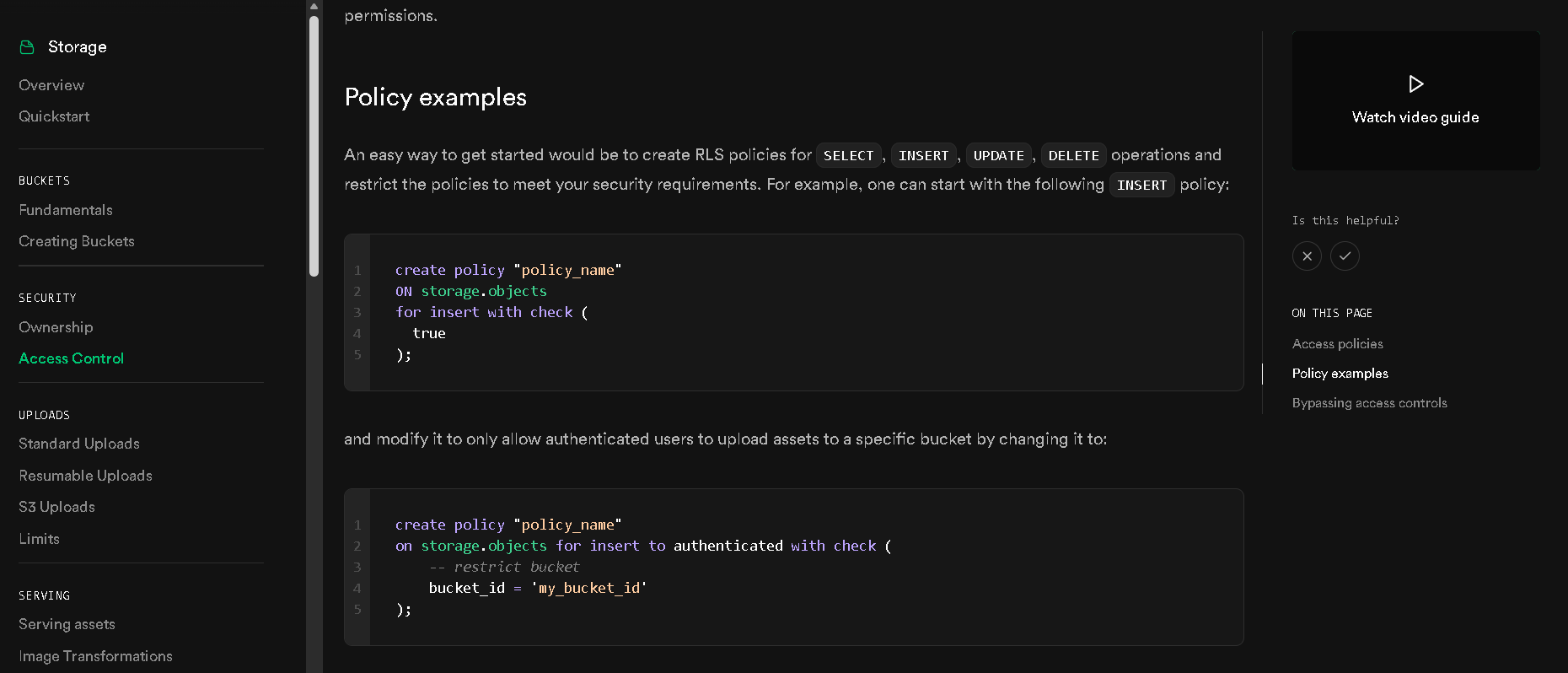The width and height of the screenshot is (1568, 673).
Task: Click the SERVING section label
Action: tap(44, 595)
